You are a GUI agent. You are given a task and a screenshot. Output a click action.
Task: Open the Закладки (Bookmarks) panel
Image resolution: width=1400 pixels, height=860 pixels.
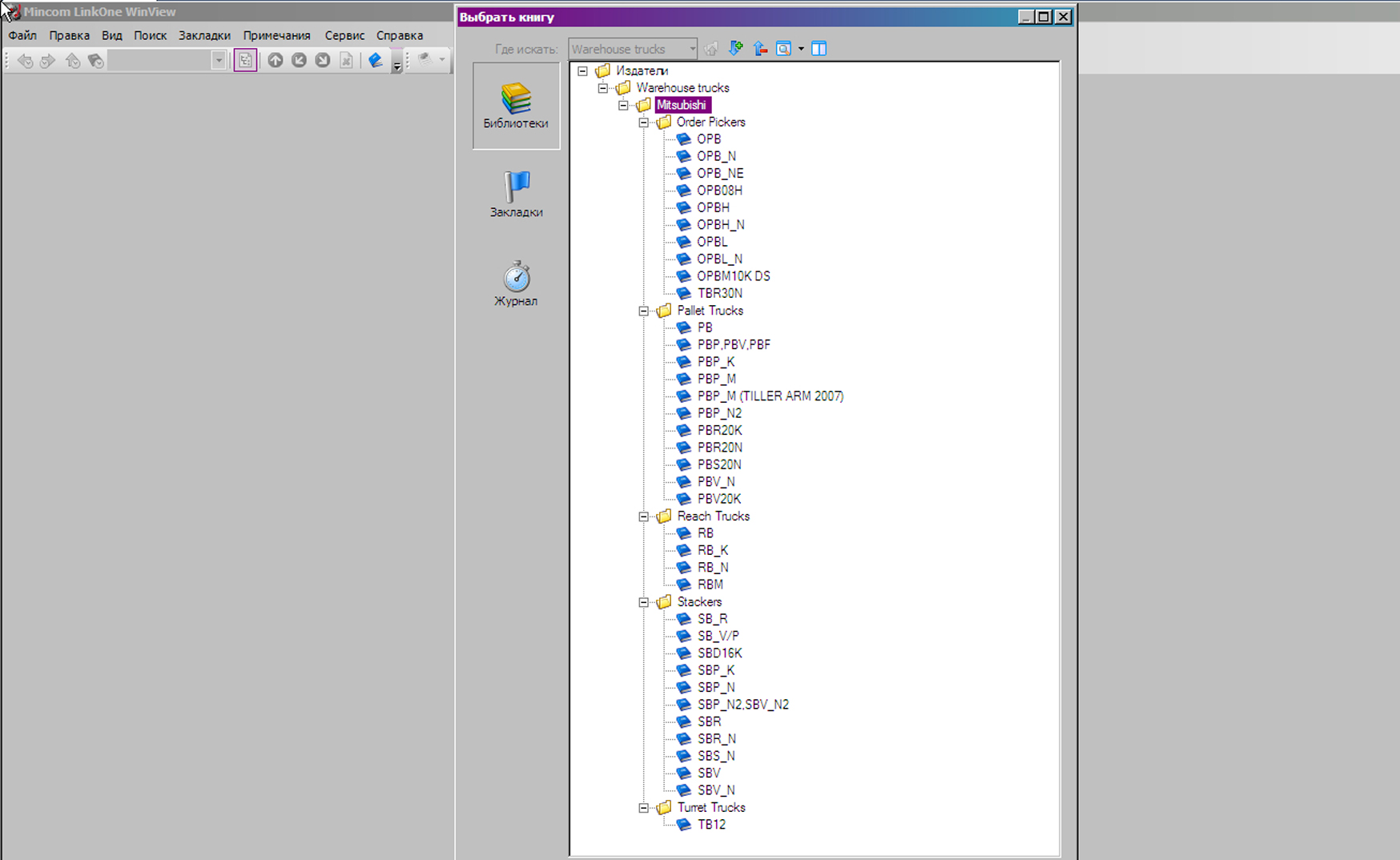tap(516, 194)
